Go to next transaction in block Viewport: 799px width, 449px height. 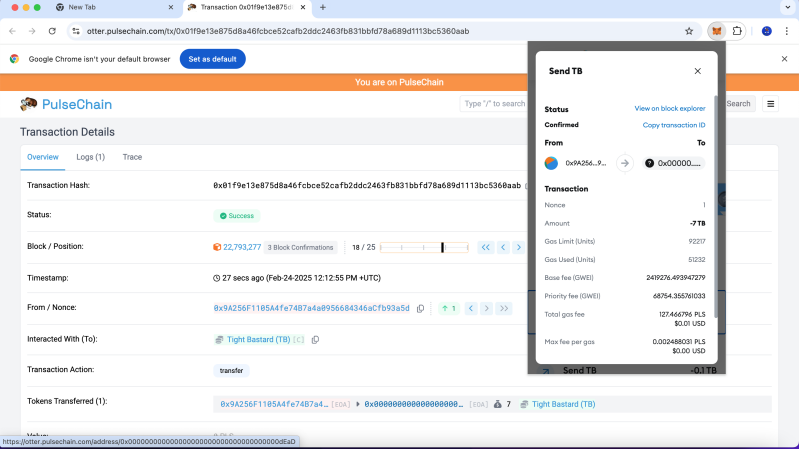pos(519,247)
